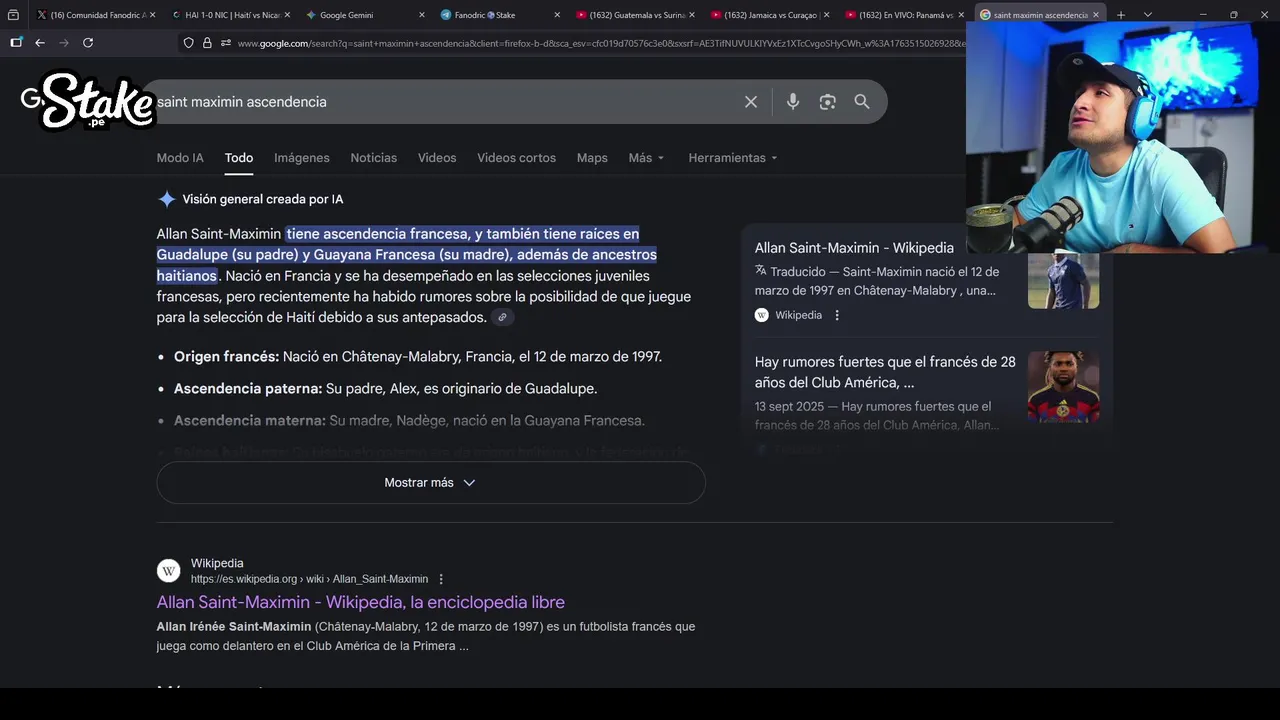Start voice search with the microphone icon
Viewport: 1280px width, 720px height.
tap(793, 102)
